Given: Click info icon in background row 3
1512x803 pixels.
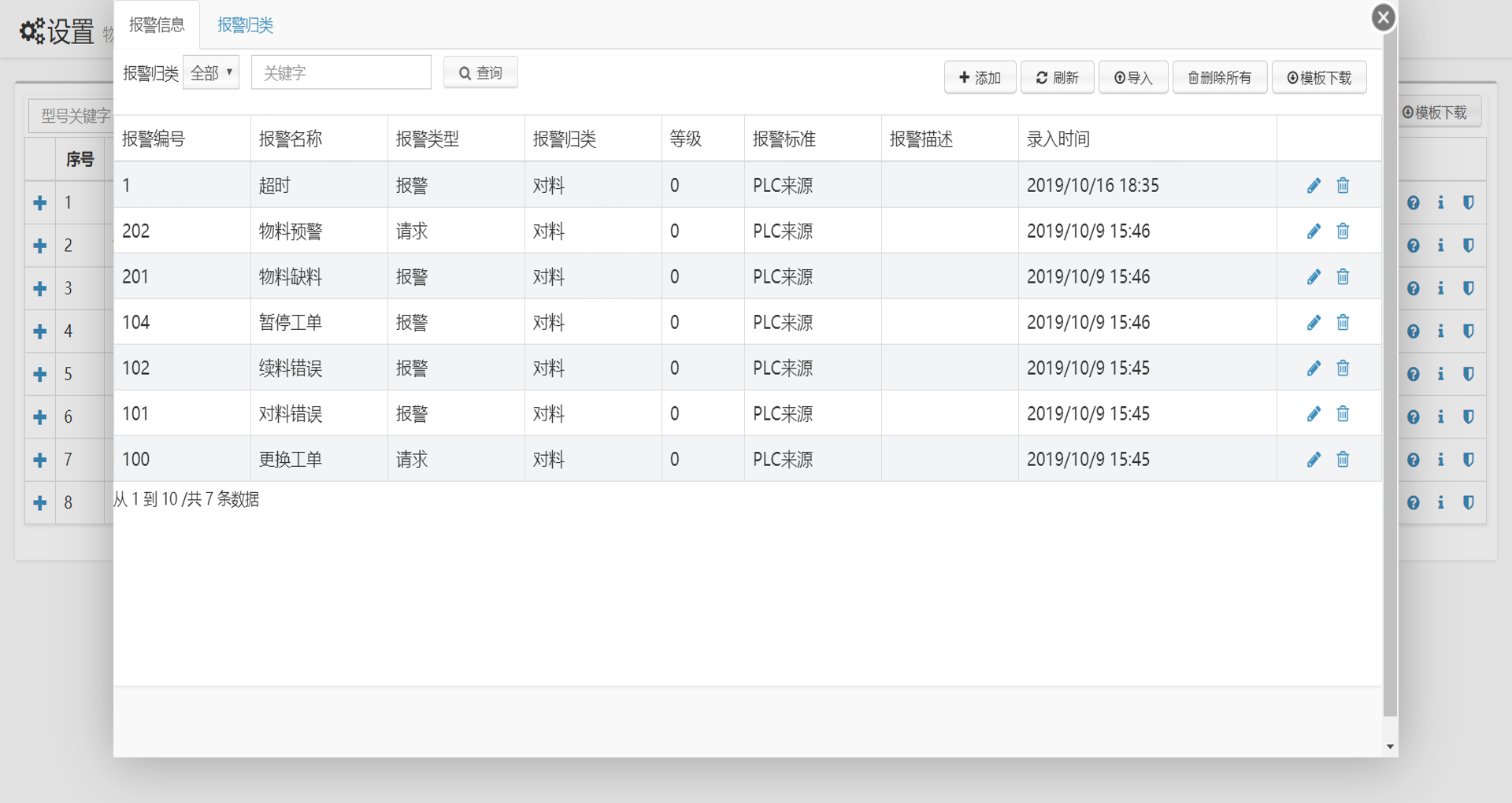Looking at the screenshot, I should [x=1440, y=288].
